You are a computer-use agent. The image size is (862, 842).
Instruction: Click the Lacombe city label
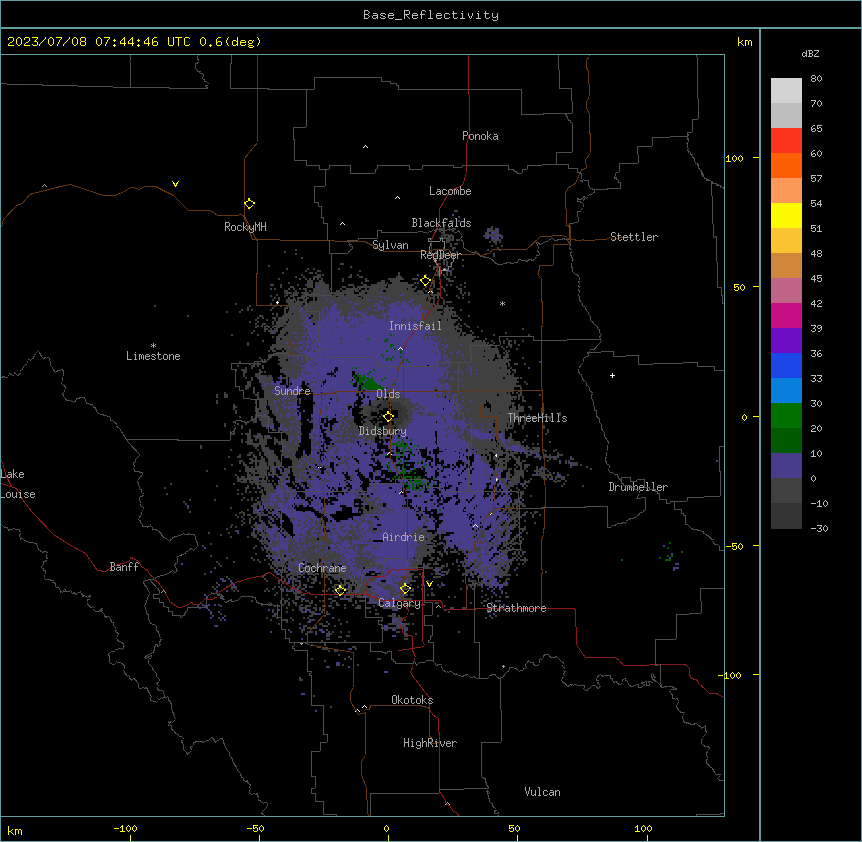[450, 191]
